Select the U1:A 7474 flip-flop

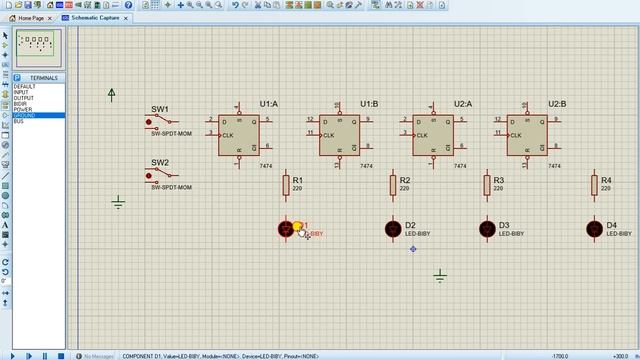click(239, 135)
